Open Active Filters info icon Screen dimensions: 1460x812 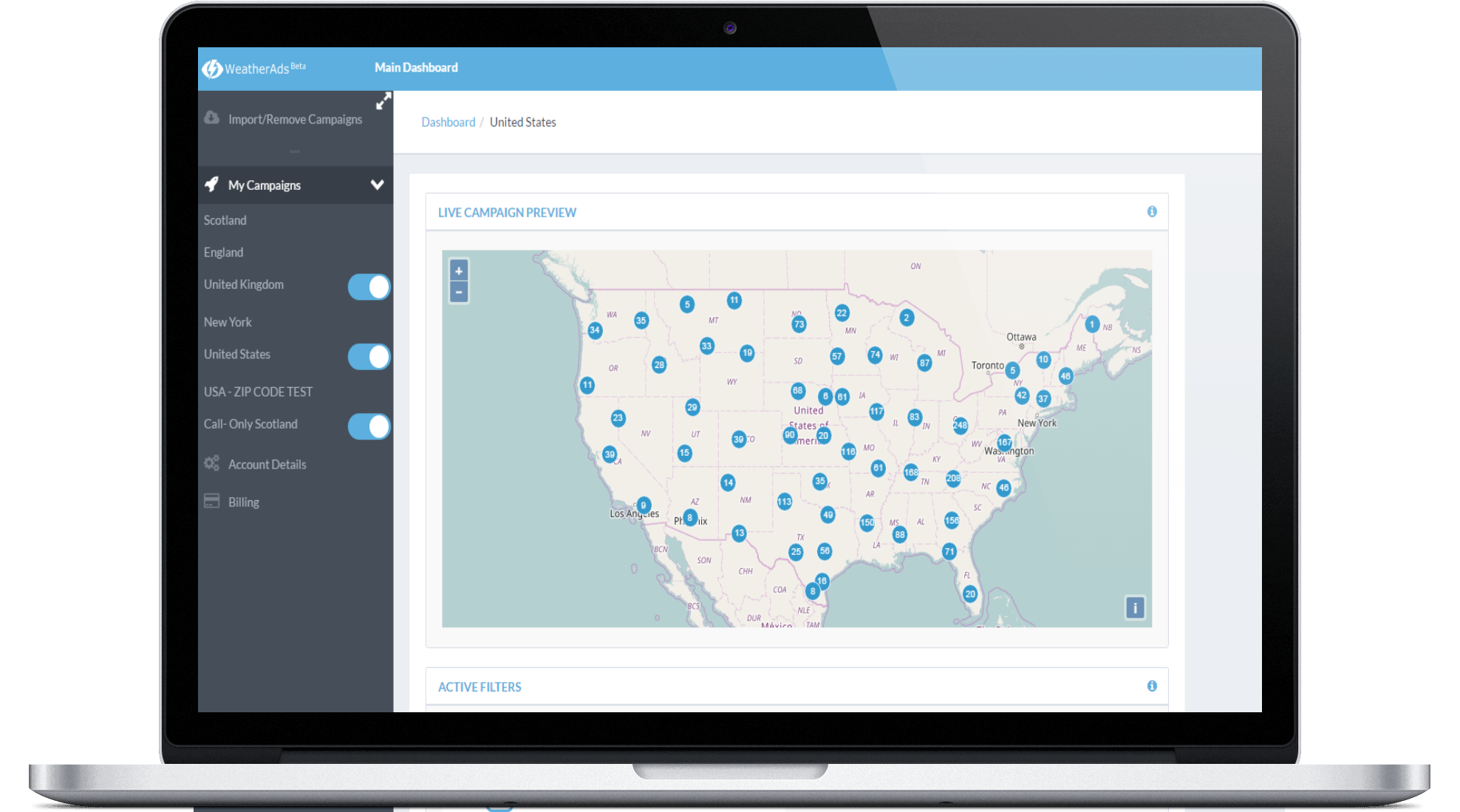[1152, 686]
